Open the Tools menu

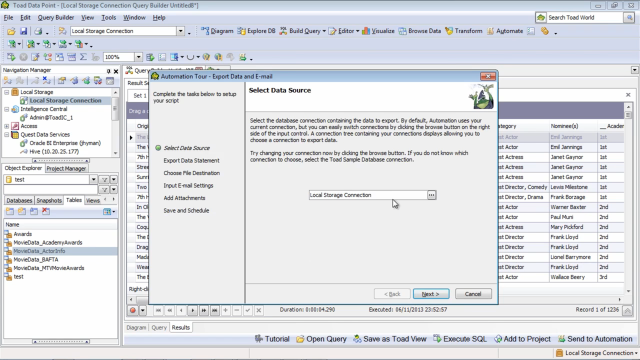coord(109,18)
